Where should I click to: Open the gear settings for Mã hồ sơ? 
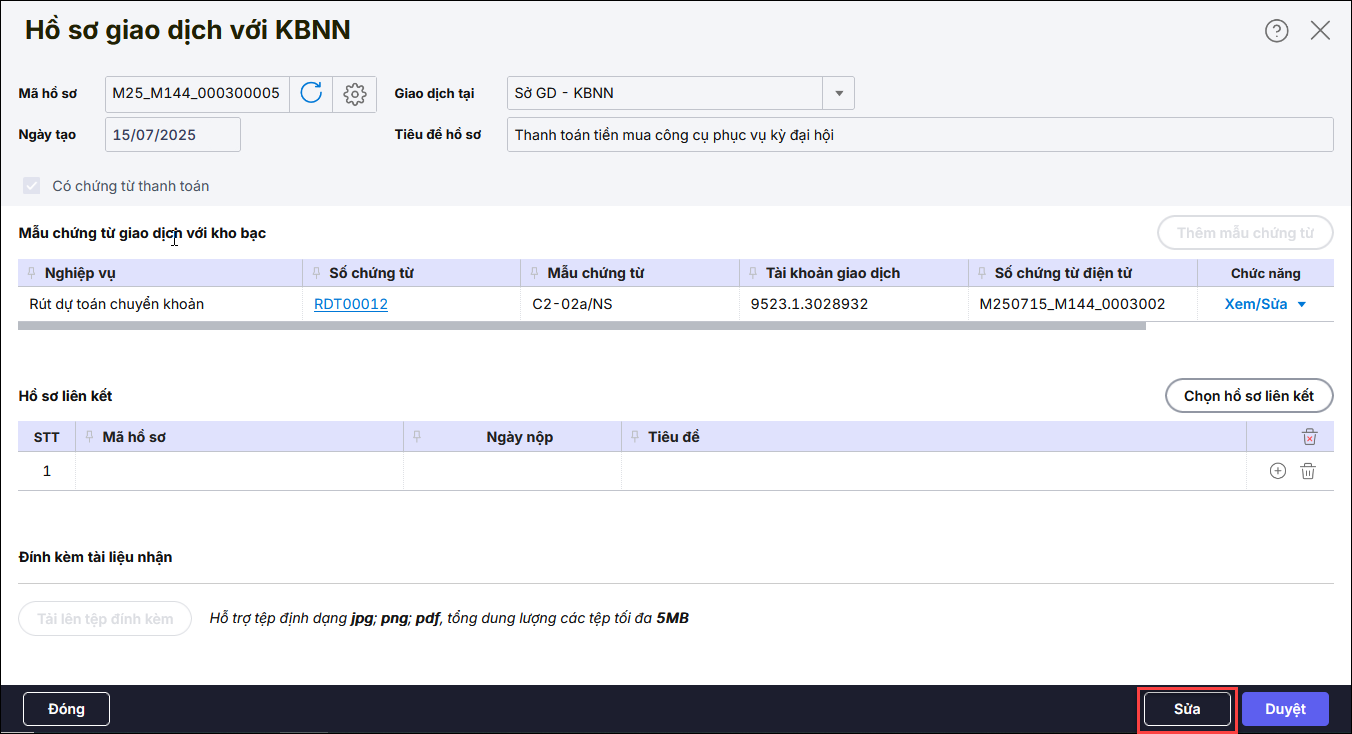click(x=354, y=94)
